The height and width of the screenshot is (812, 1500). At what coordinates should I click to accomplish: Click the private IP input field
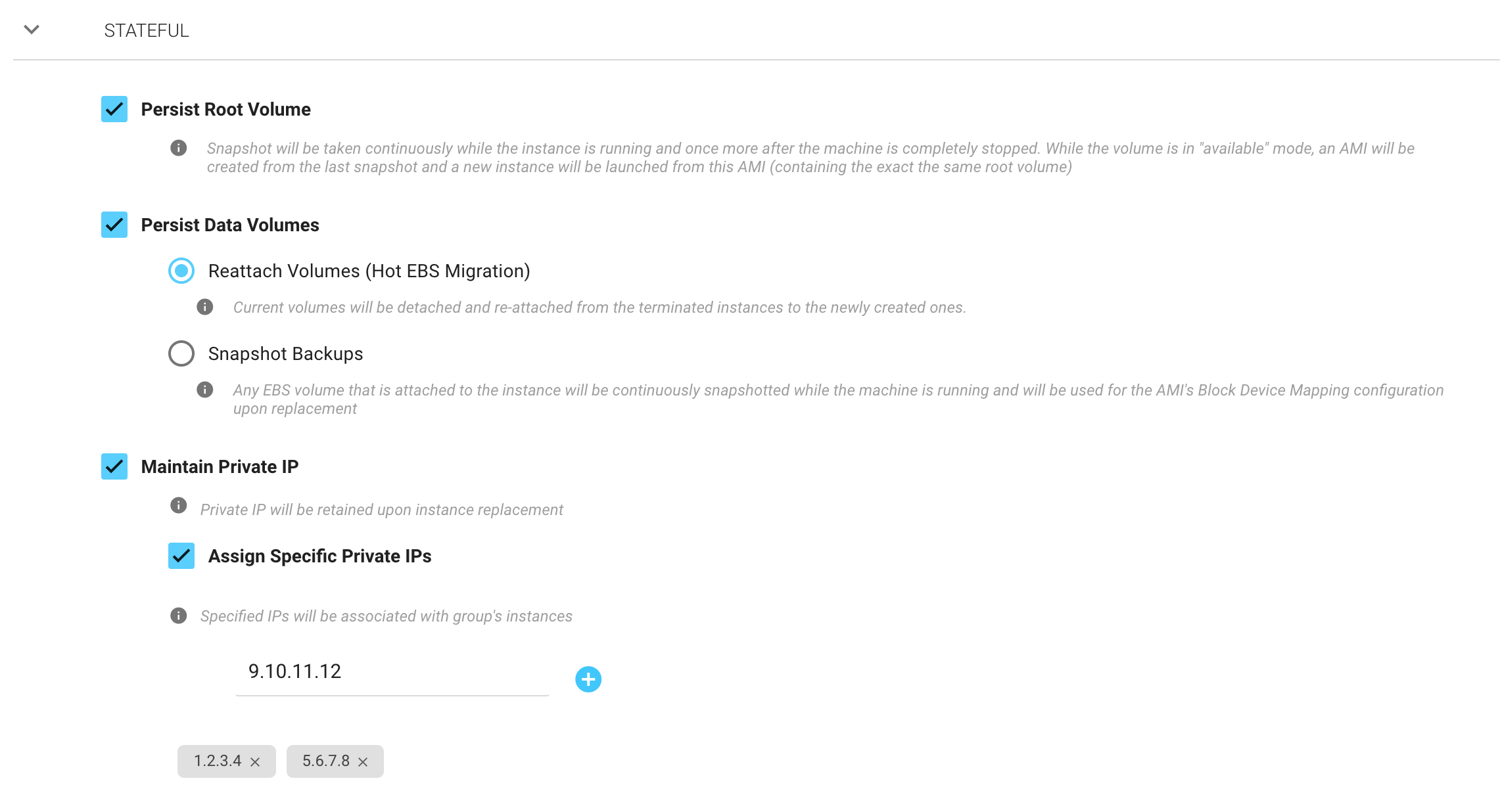click(392, 671)
